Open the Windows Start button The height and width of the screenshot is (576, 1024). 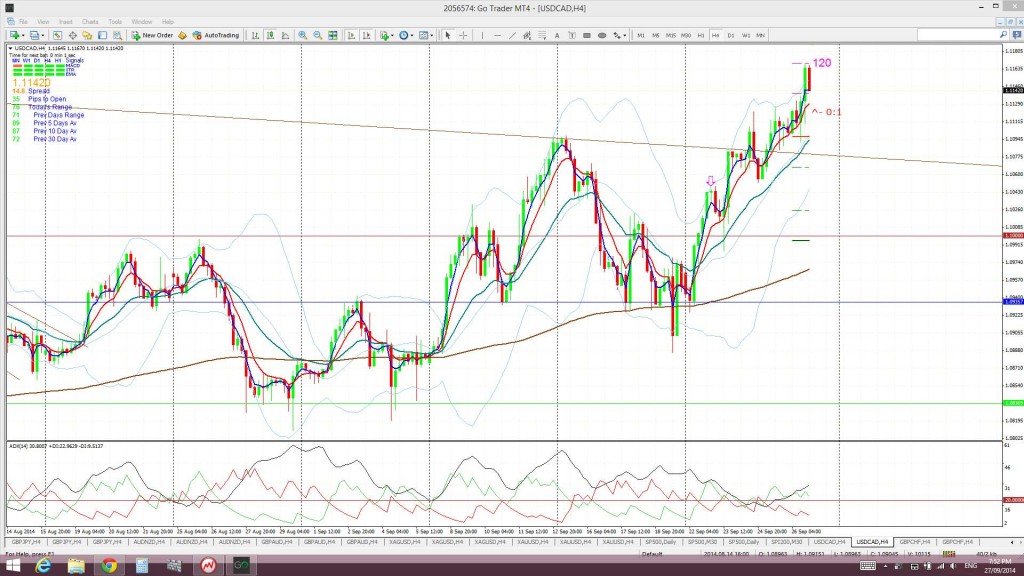(12, 566)
